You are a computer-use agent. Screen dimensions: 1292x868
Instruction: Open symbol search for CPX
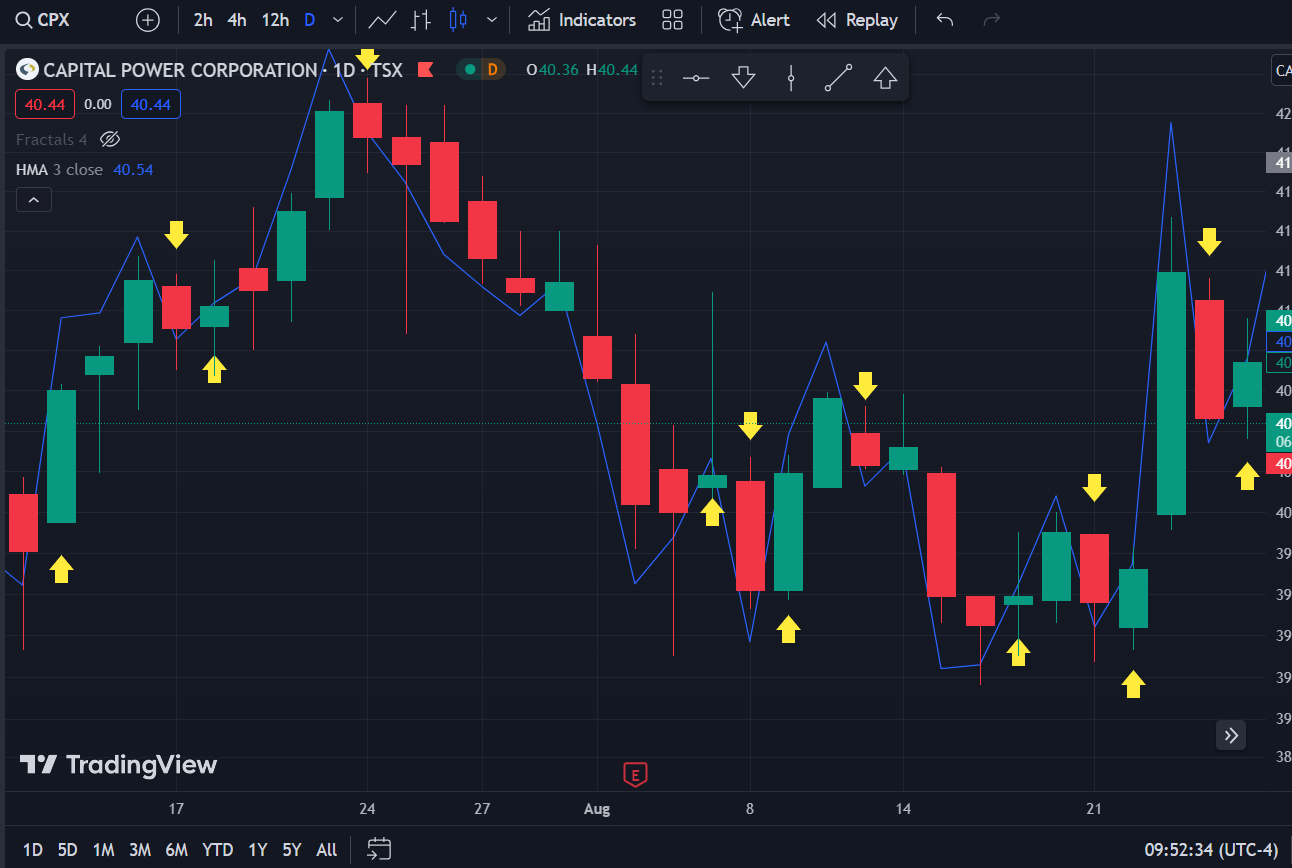40,19
